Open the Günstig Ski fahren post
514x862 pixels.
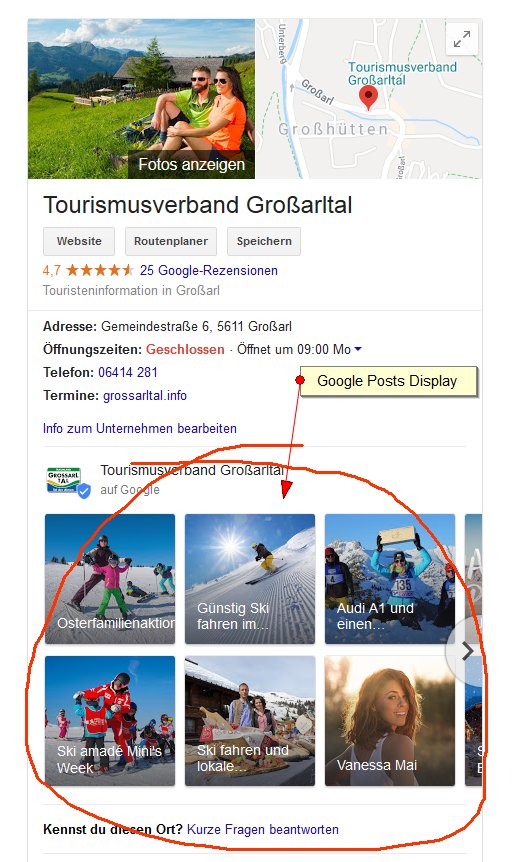pos(250,579)
